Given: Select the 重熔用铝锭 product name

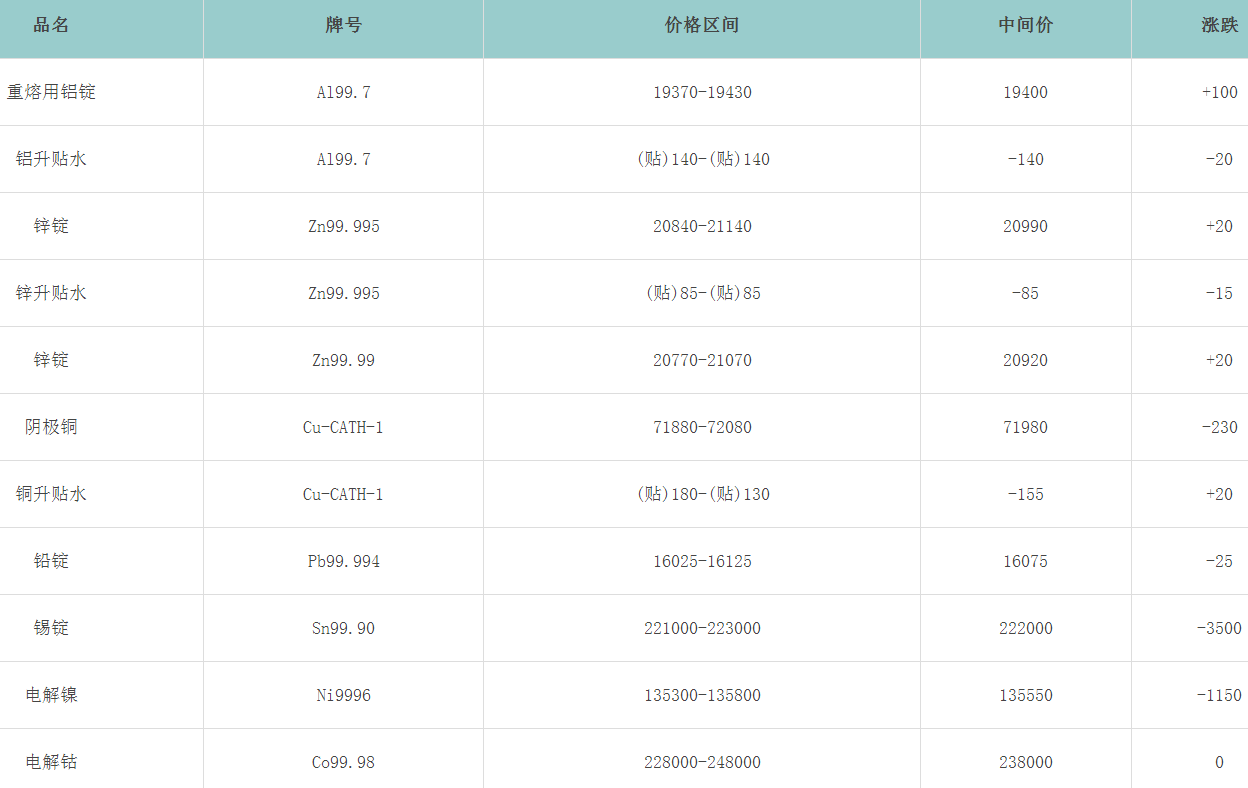Looking at the screenshot, I should (x=51, y=92).
